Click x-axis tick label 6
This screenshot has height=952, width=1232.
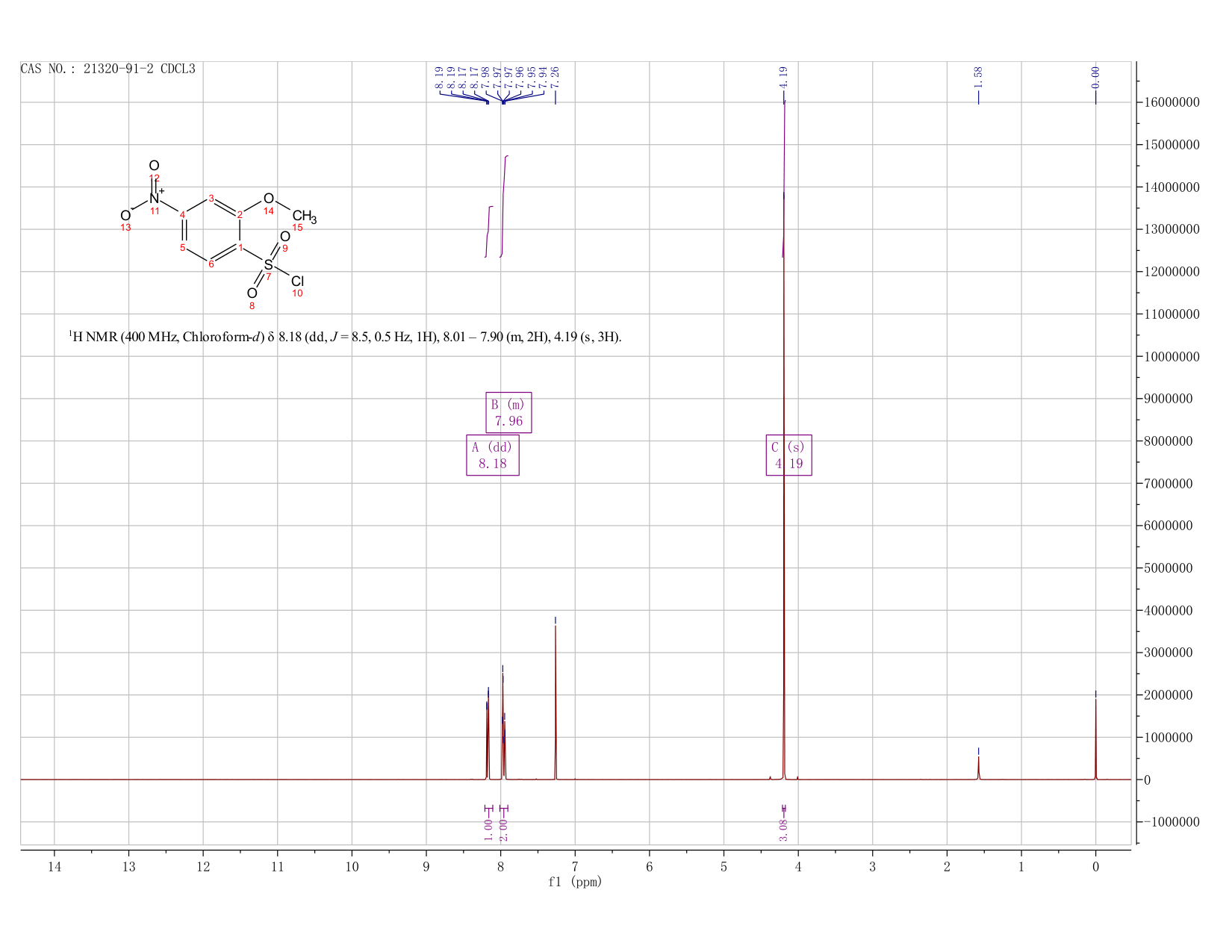pyautogui.click(x=650, y=866)
